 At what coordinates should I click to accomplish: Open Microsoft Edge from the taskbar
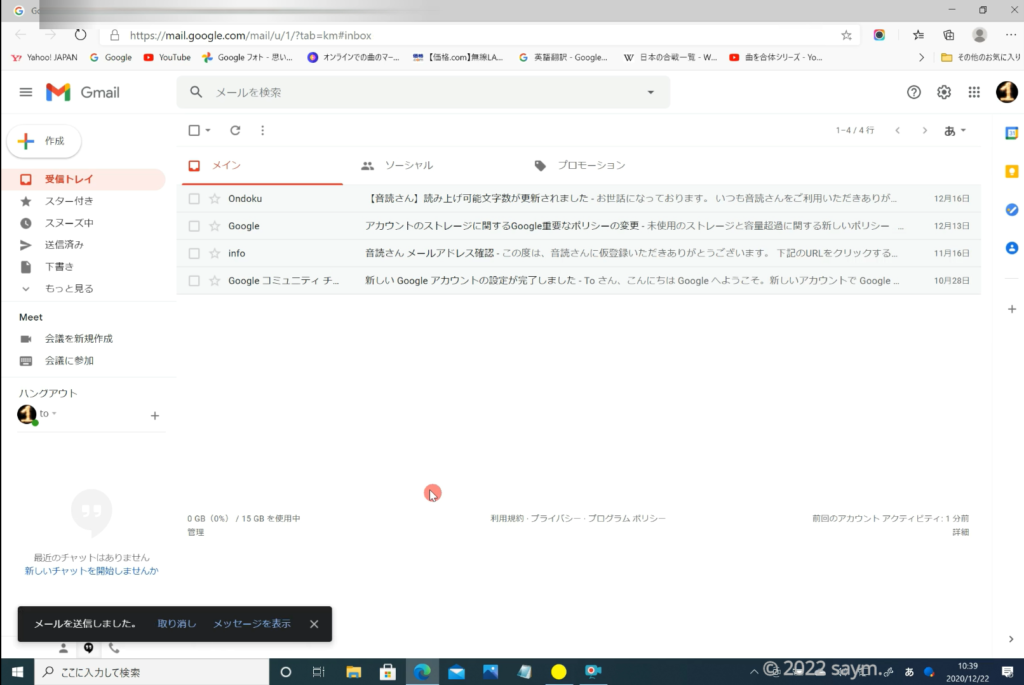click(422, 672)
